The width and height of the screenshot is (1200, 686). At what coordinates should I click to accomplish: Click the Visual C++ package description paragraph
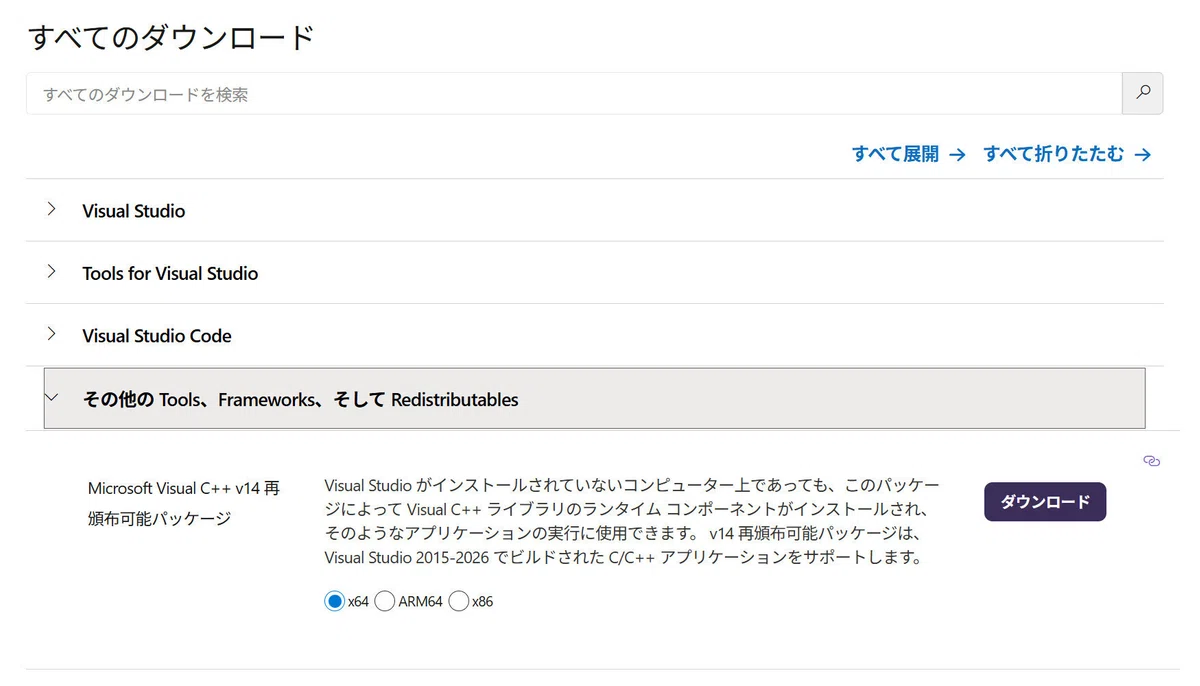point(632,521)
